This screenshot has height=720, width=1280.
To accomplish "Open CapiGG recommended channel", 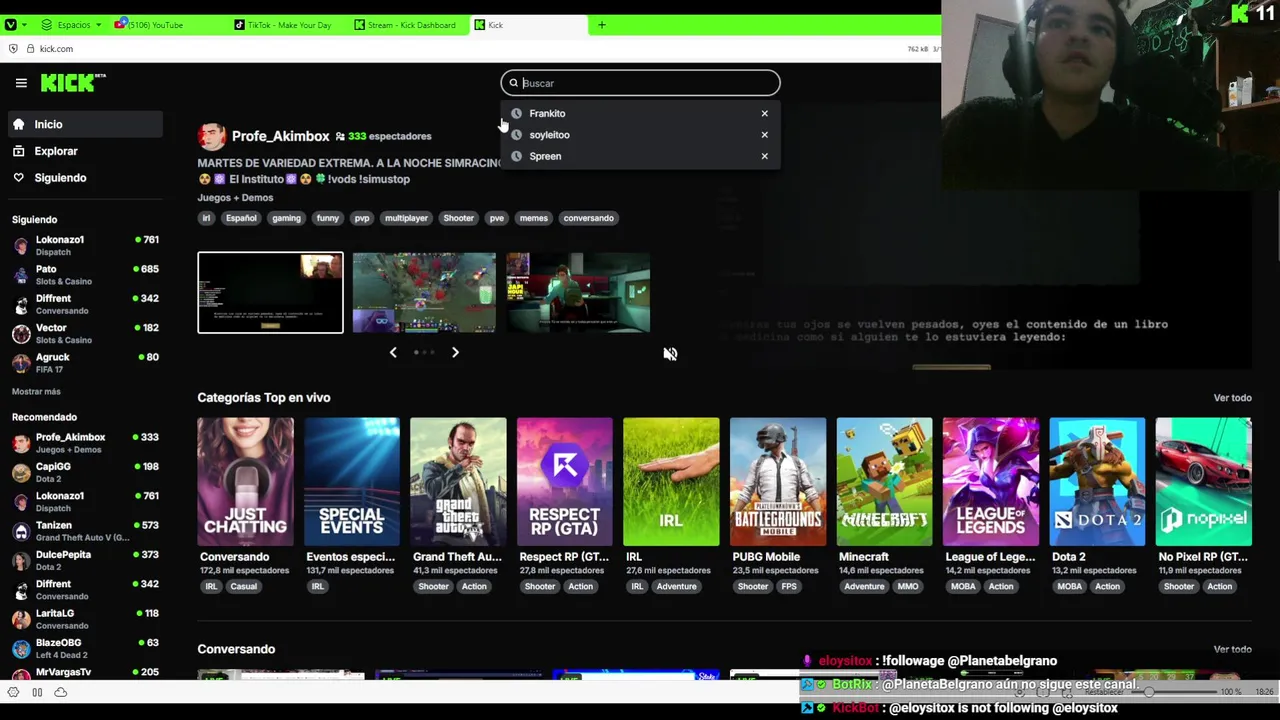I will coord(85,472).
